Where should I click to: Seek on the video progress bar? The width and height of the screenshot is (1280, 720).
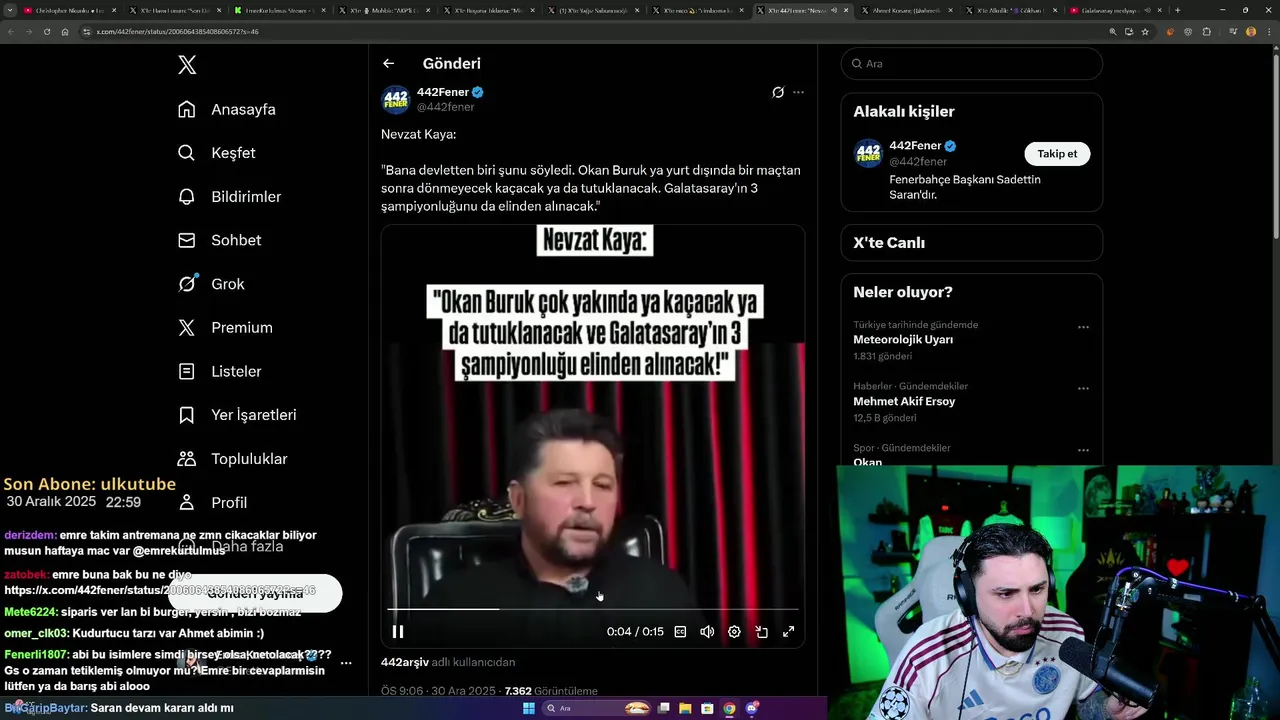point(593,608)
